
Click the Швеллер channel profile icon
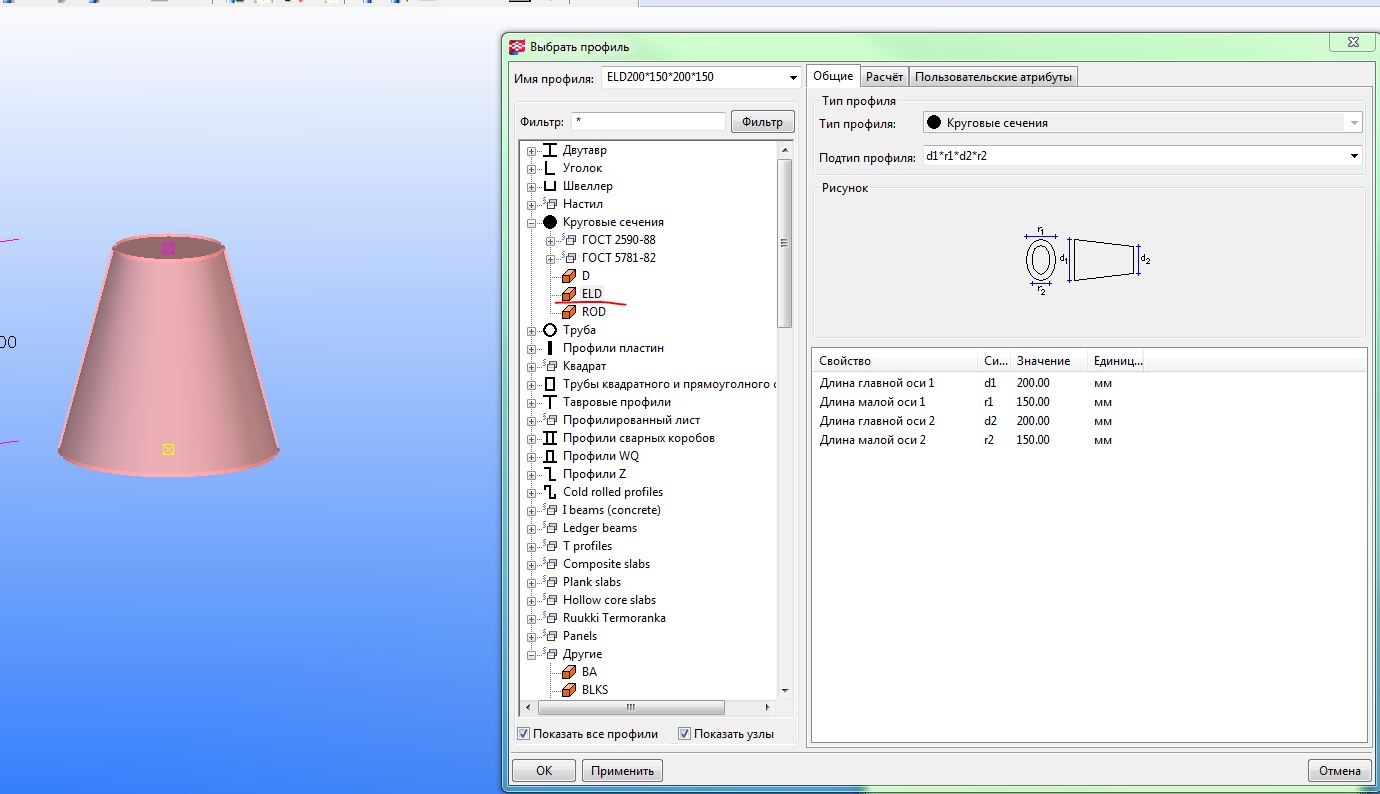click(x=550, y=186)
